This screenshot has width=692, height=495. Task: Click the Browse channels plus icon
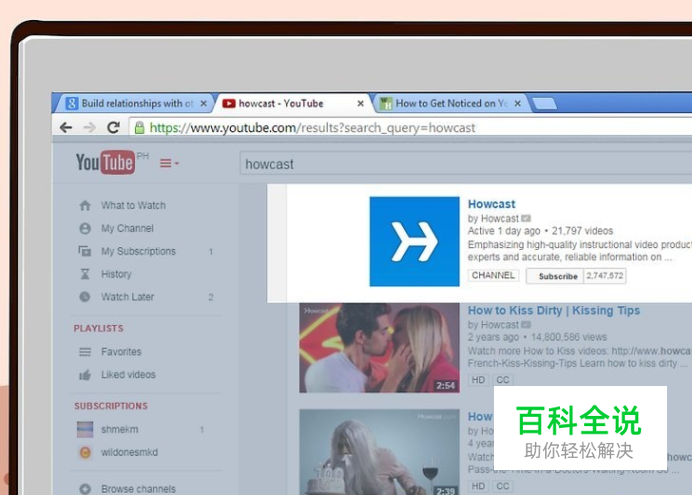(x=85, y=489)
